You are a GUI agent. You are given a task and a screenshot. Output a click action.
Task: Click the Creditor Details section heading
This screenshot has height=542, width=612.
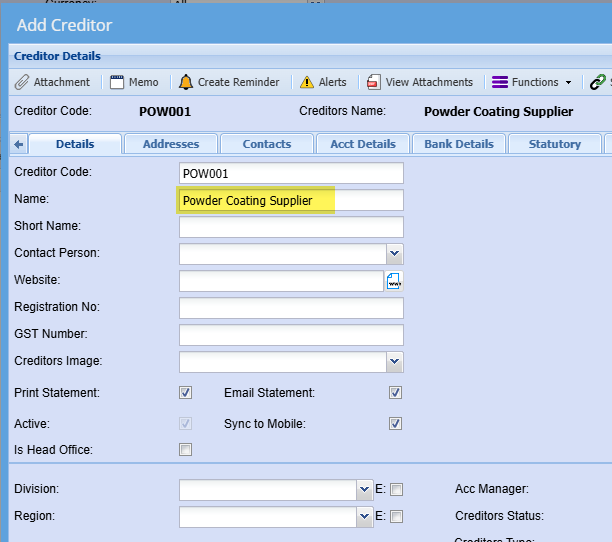click(57, 56)
